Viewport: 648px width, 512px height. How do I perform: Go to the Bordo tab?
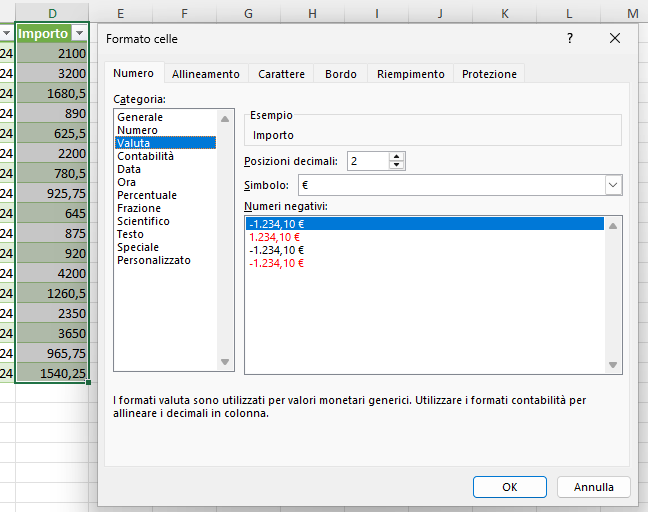(340, 74)
